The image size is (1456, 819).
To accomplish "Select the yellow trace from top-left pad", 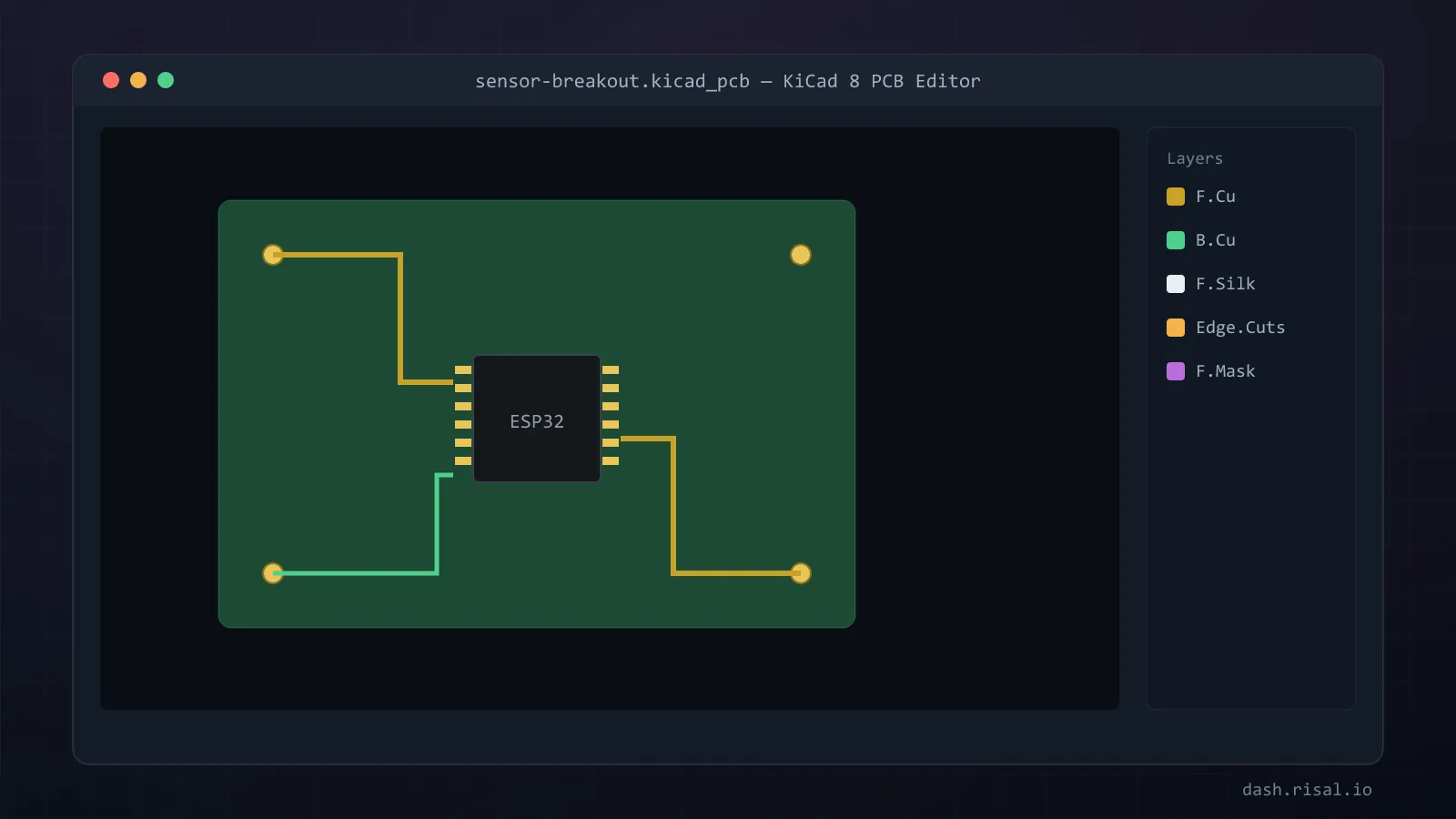I will tap(400, 318).
